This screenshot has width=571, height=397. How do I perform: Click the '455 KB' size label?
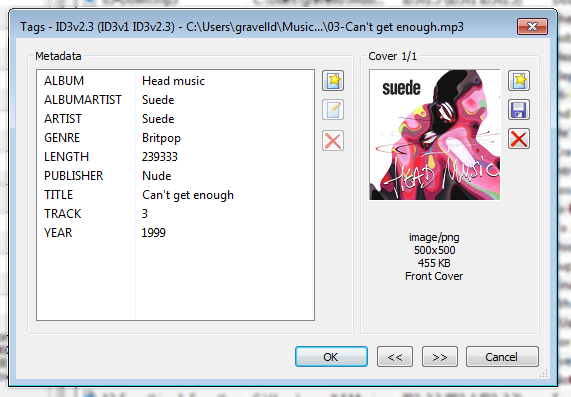(434, 263)
